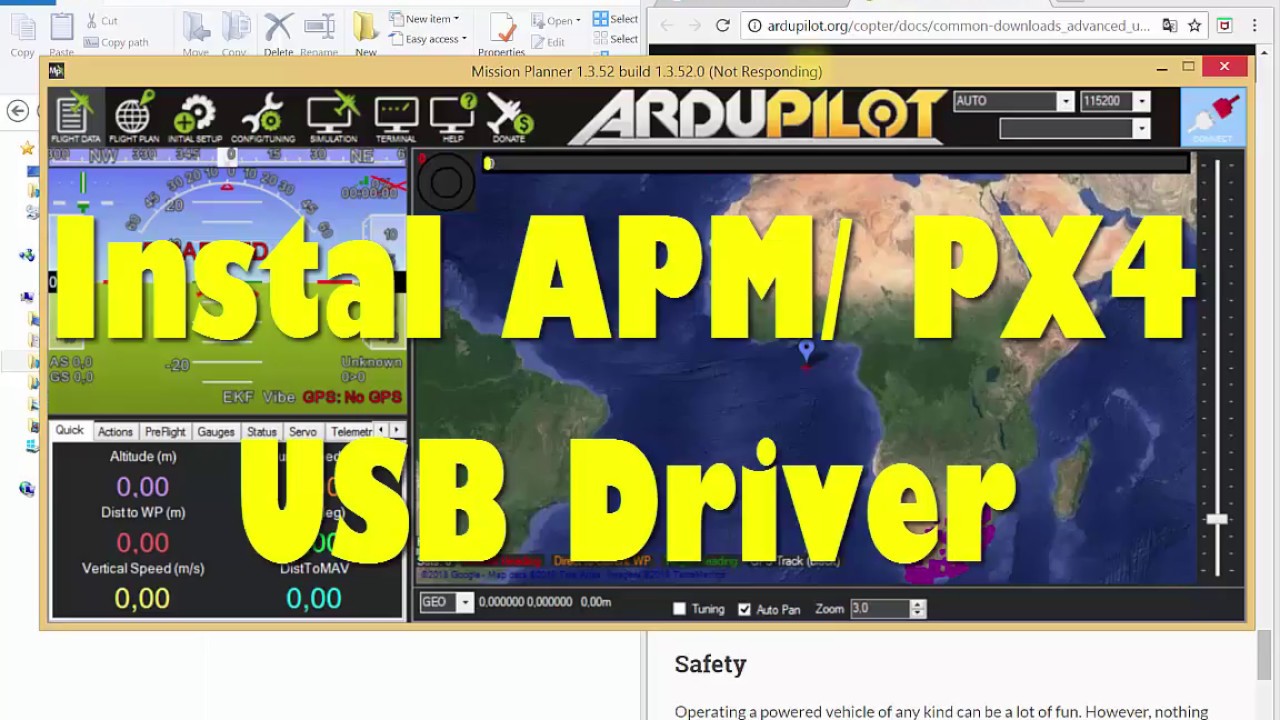Click site info icon in address bar
Viewport: 1280px width, 720px height.
pos(755,25)
